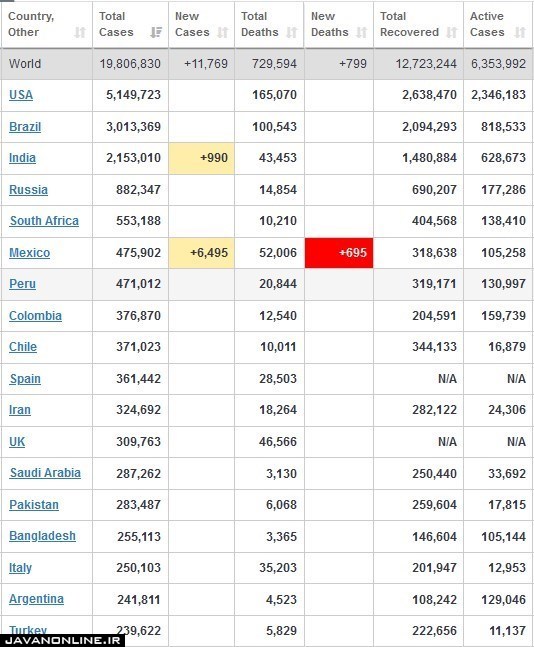Click Total Cases sort icon
Screen dimensions: 534x647
coord(156,32)
